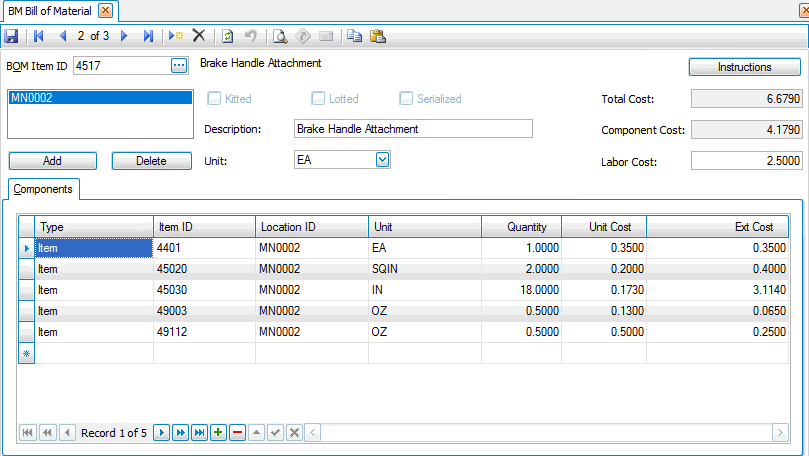
Task: Click the Instructions button
Action: point(744,67)
